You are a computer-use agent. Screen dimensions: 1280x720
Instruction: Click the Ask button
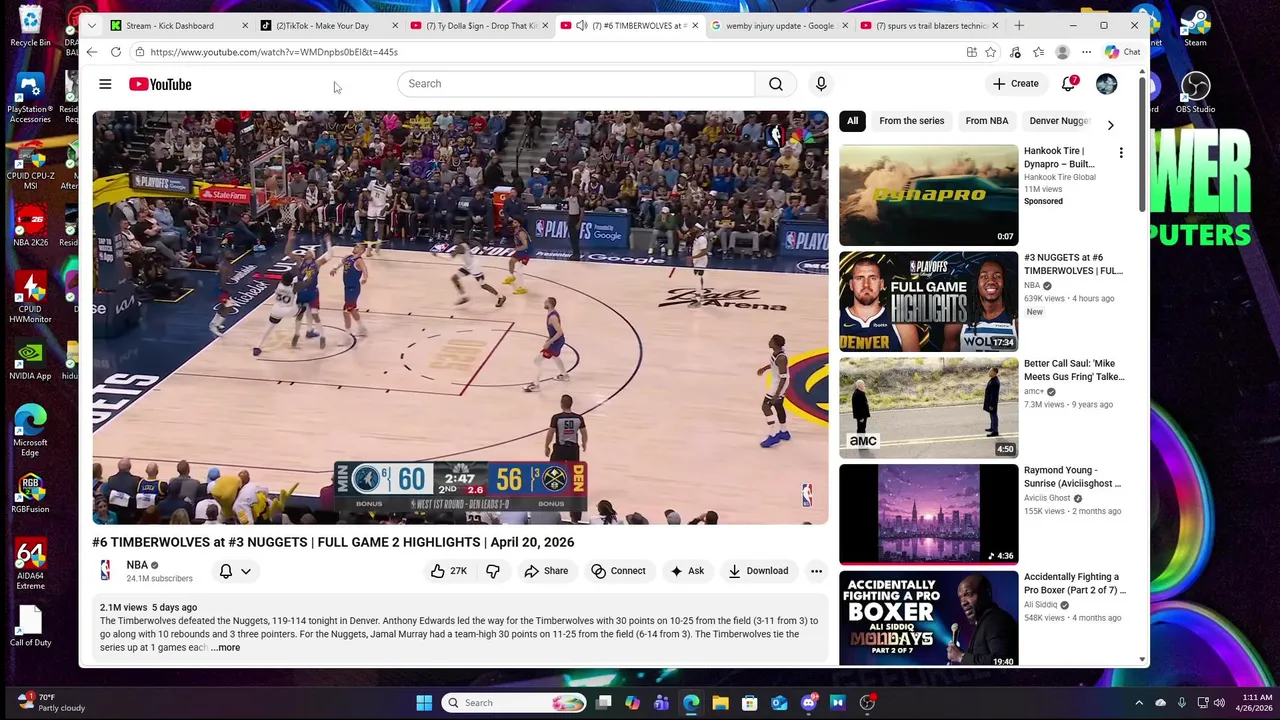[x=687, y=571]
